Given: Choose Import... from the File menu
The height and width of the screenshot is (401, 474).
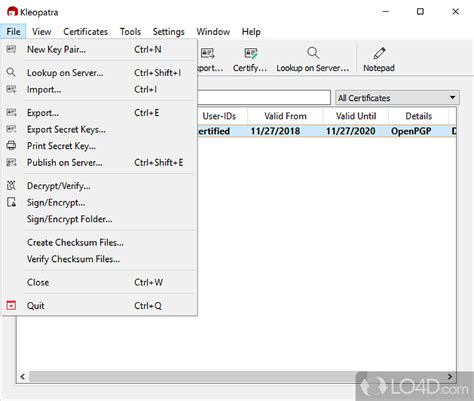Looking at the screenshot, I should click(99, 89).
